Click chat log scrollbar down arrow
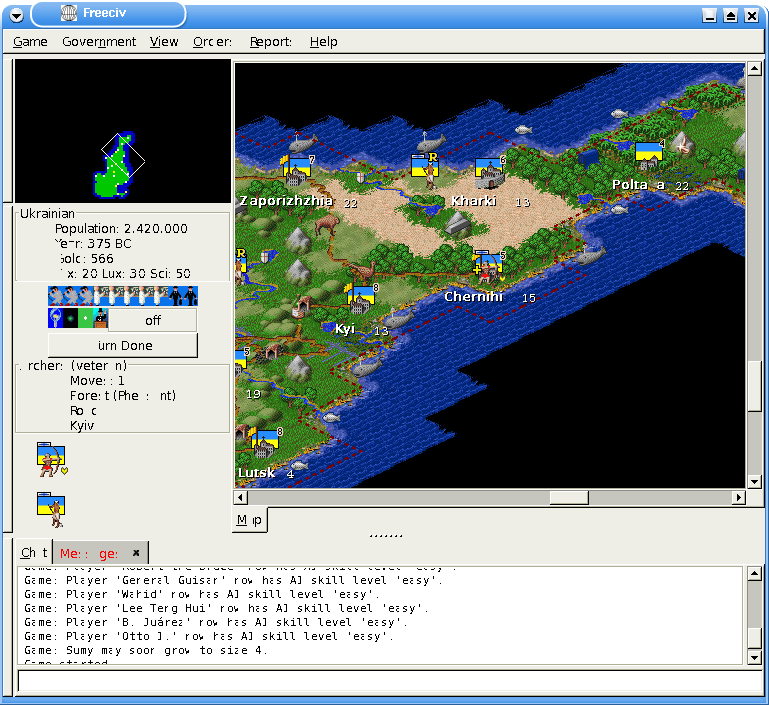Viewport: 769px width, 705px height. click(755, 657)
